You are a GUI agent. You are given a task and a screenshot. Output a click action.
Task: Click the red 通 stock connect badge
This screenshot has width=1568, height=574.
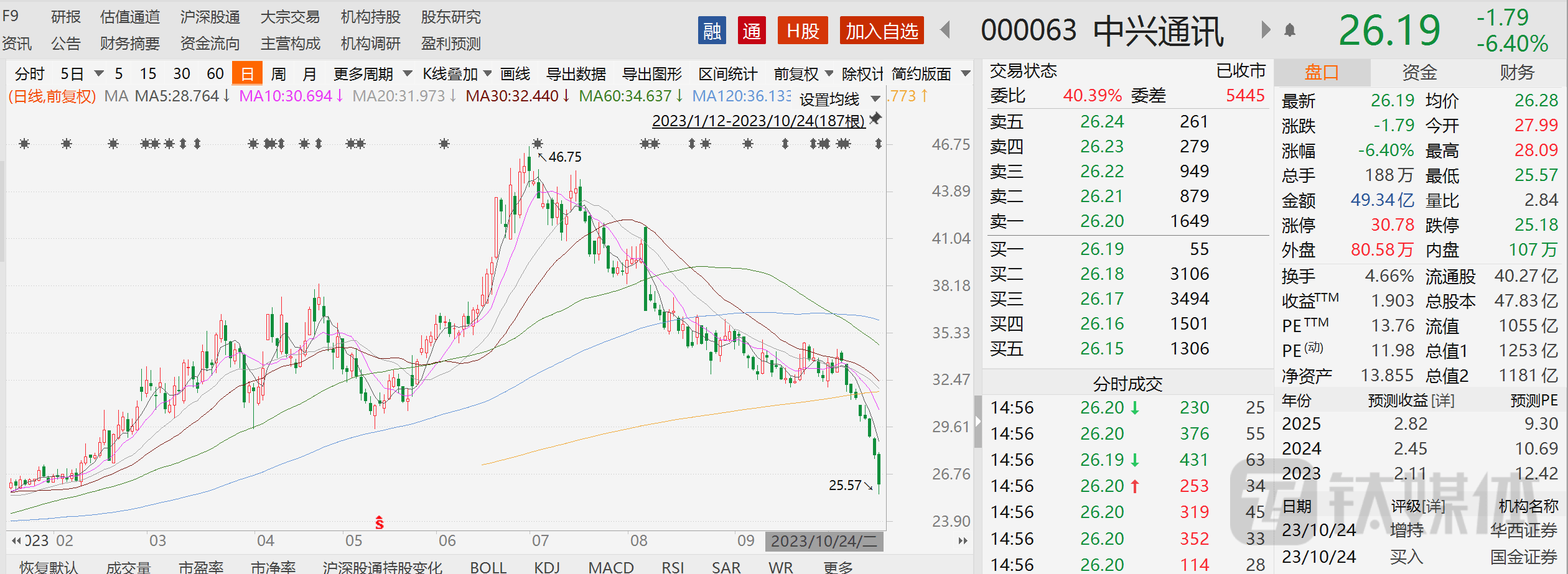tap(752, 30)
